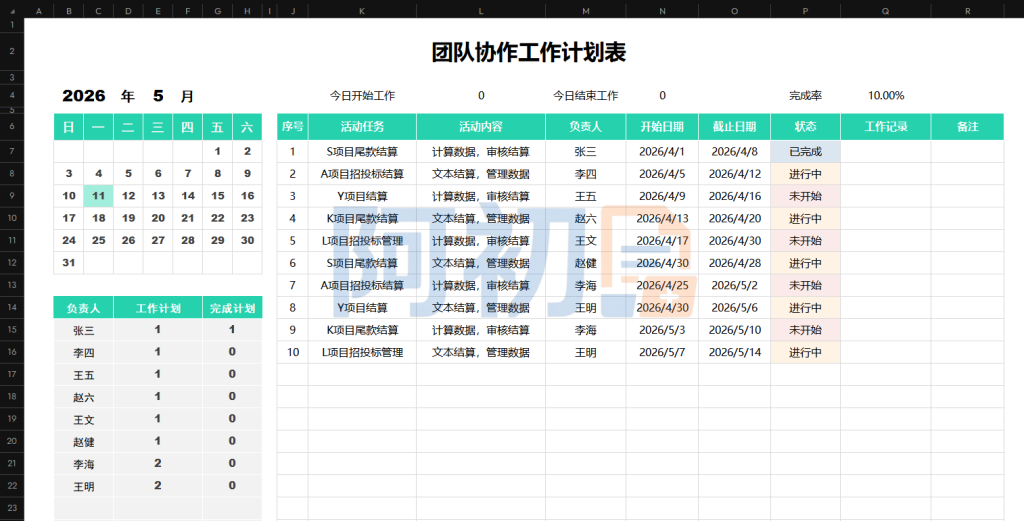The width and height of the screenshot is (1024, 521).
Task: Select column L header
Action: (481, 10)
